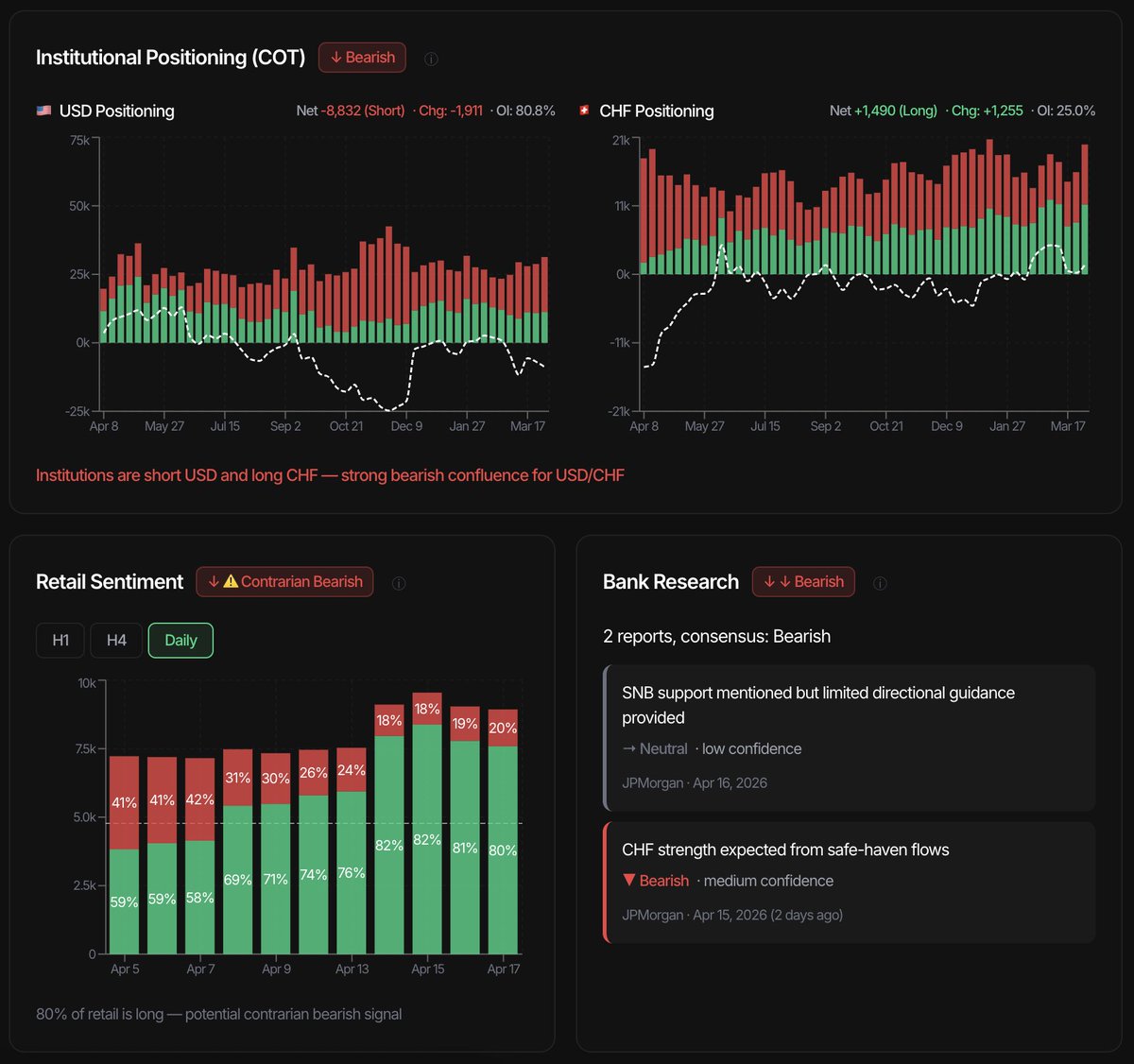Click the info icon beside Retail Sentiment

[399, 583]
